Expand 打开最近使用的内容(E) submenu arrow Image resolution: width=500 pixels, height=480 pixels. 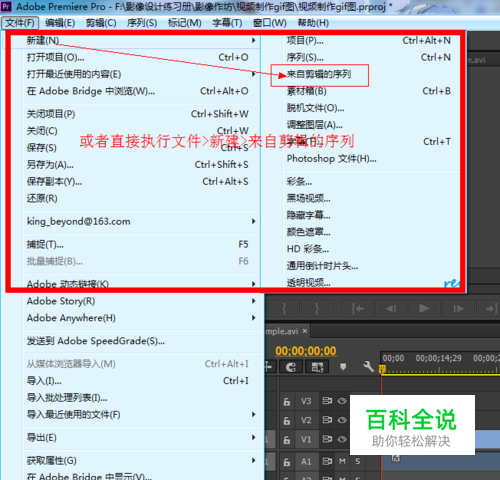tap(254, 74)
